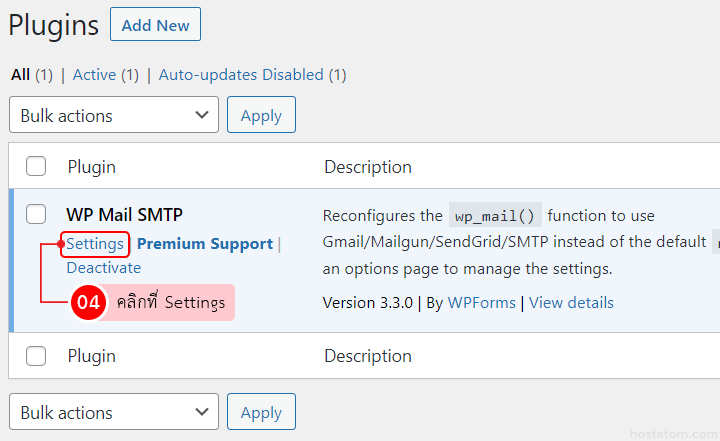
Task: Open the Premium Support link
Action: click(204, 244)
